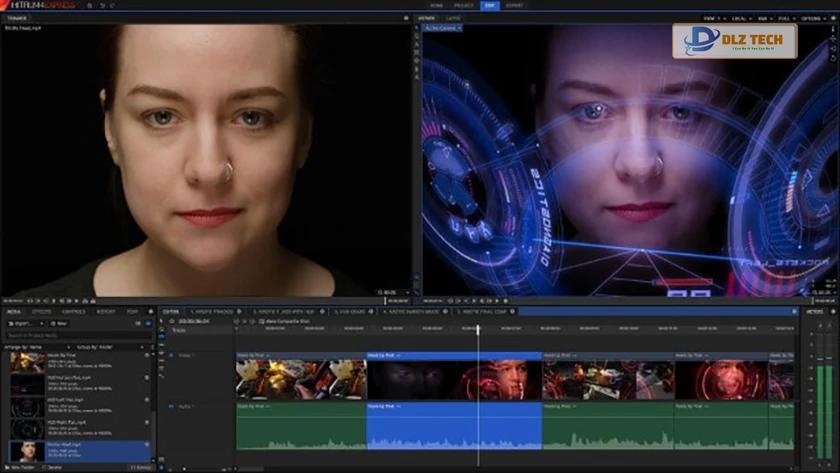Click the redo arrow in title bar

pyautogui.click(x=112, y=5)
